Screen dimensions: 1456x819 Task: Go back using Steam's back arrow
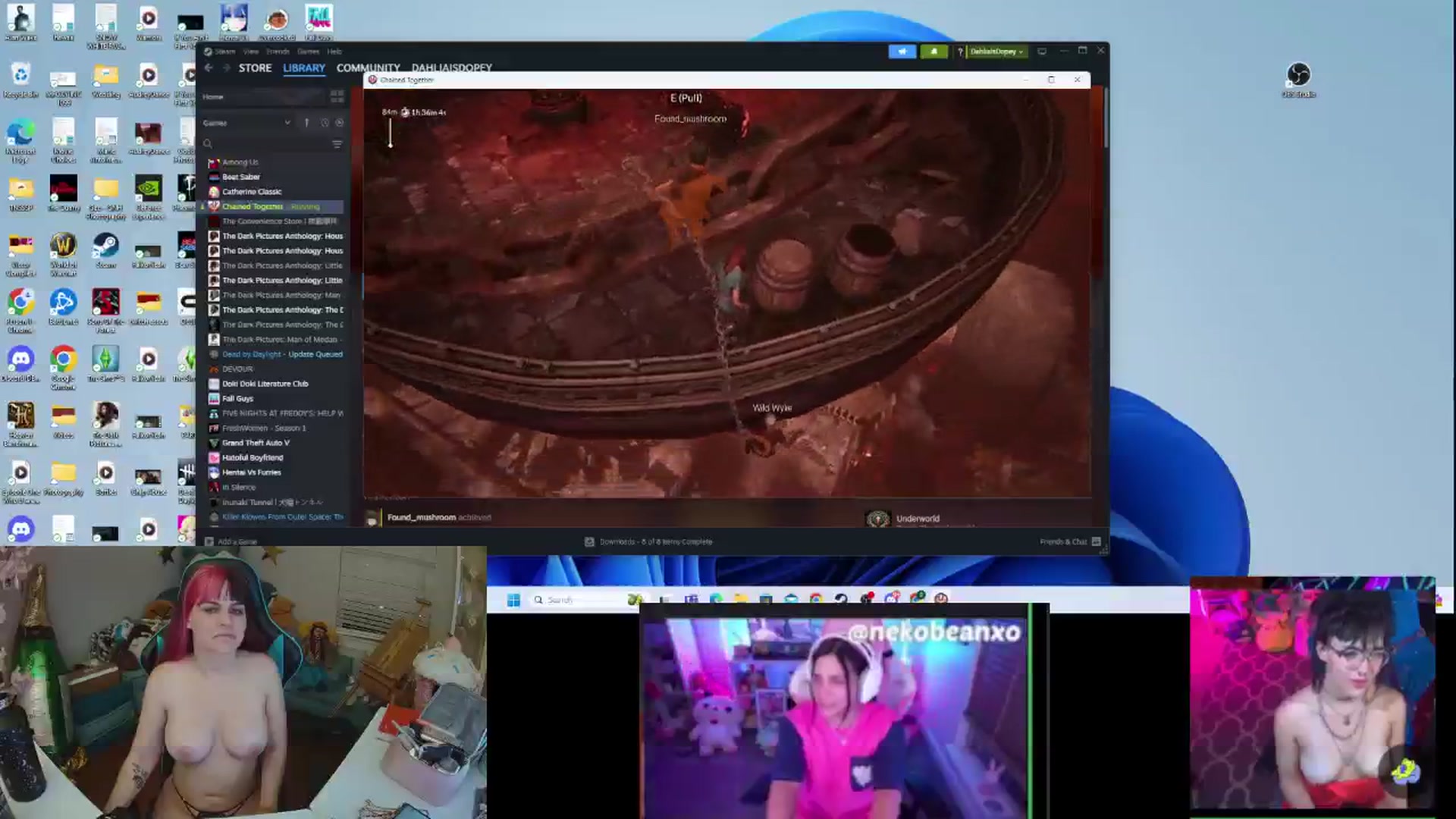(x=209, y=67)
